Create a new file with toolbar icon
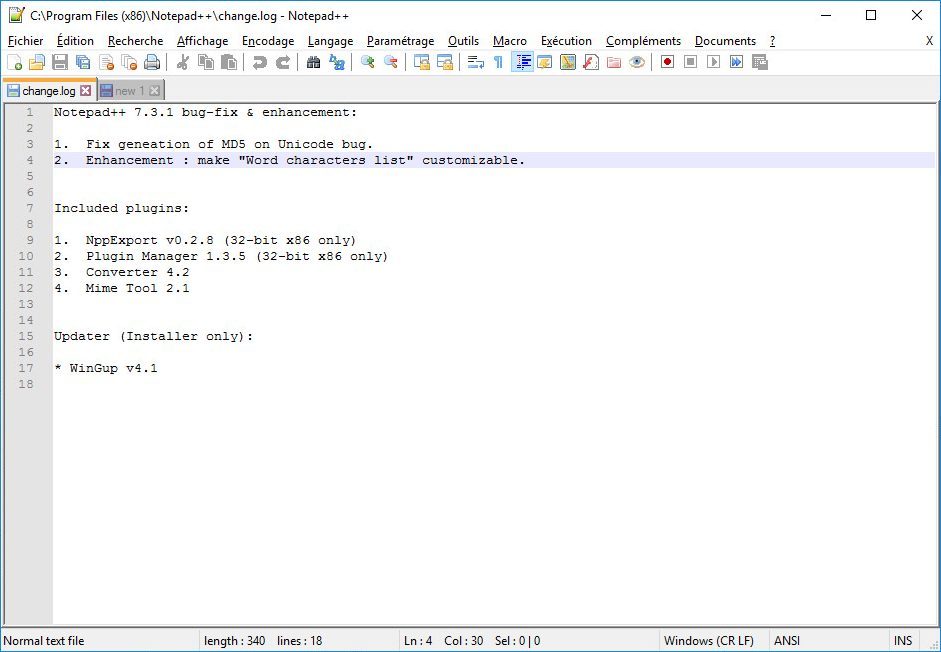Image resolution: width=941 pixels, height=652 pixels. click(x=14, y=62)
